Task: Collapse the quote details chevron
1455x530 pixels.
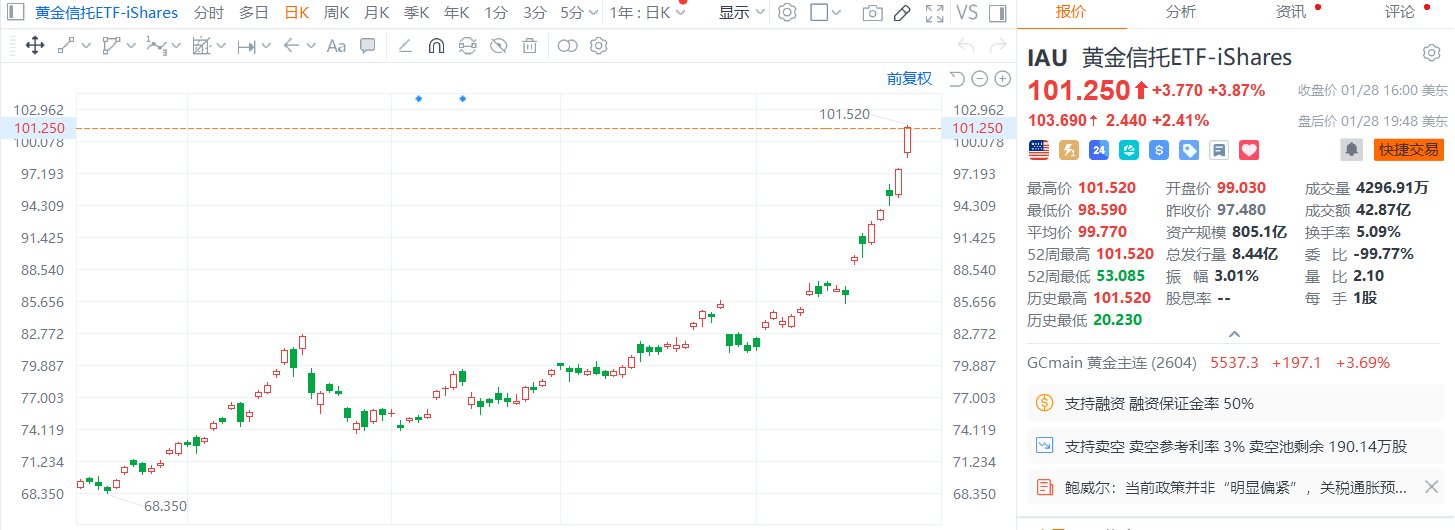Action: pos(1235,335)
